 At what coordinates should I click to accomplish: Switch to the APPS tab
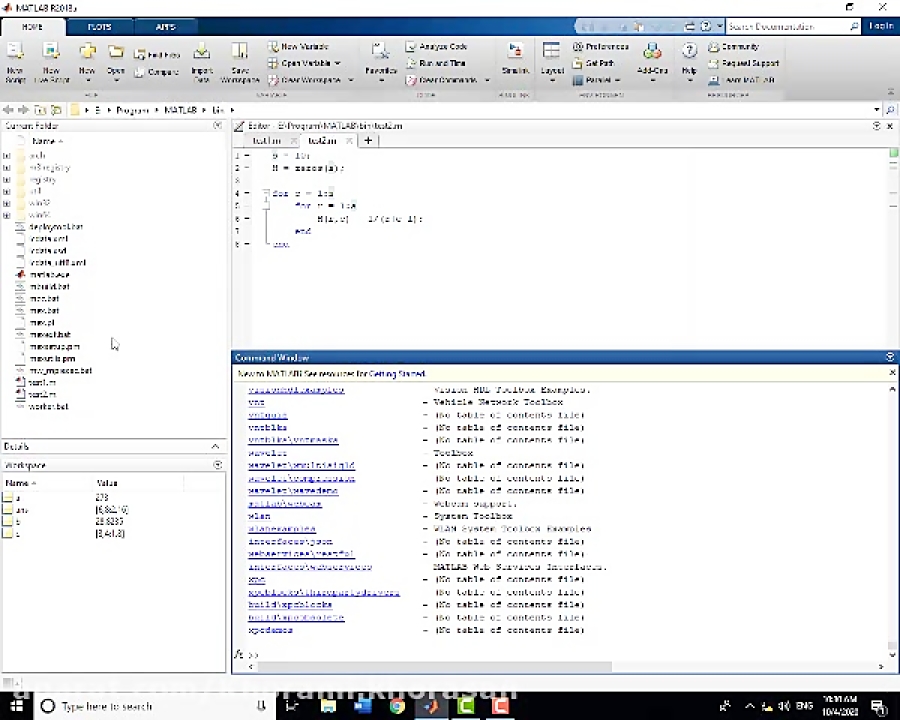(x=165, y=27)
